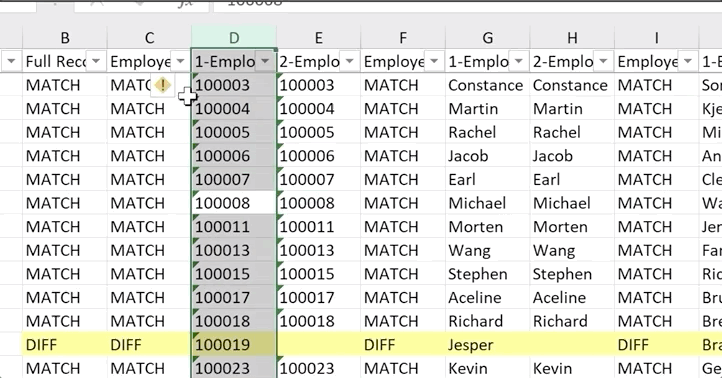This screenshot has width=722, height=378.
Task: Expand the filter arrow in column E
Action: 349,61
